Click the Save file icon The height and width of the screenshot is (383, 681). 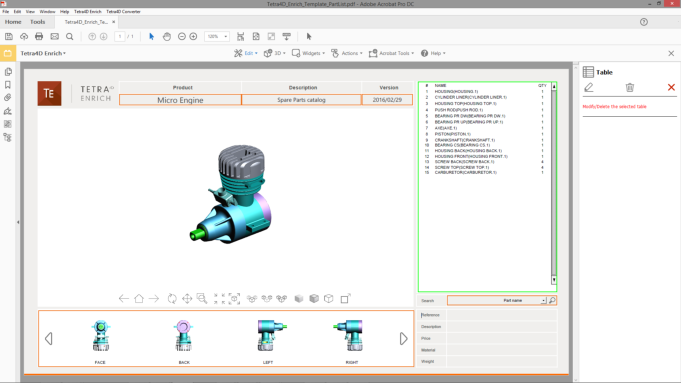(9, 36)
